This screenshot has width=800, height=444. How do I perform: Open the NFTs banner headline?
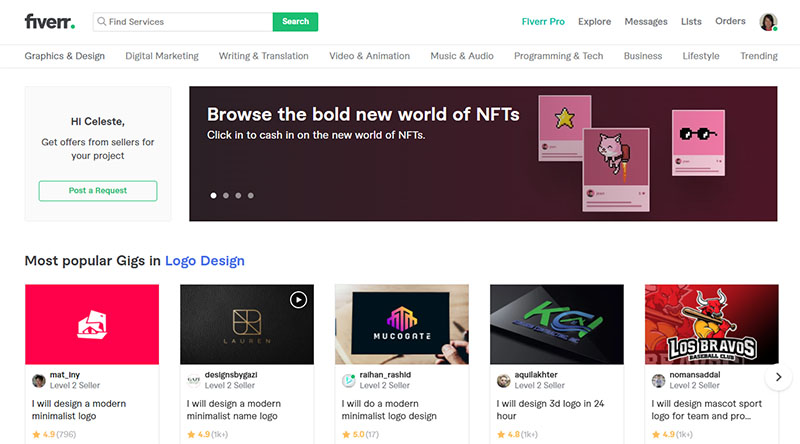(363, 114)
